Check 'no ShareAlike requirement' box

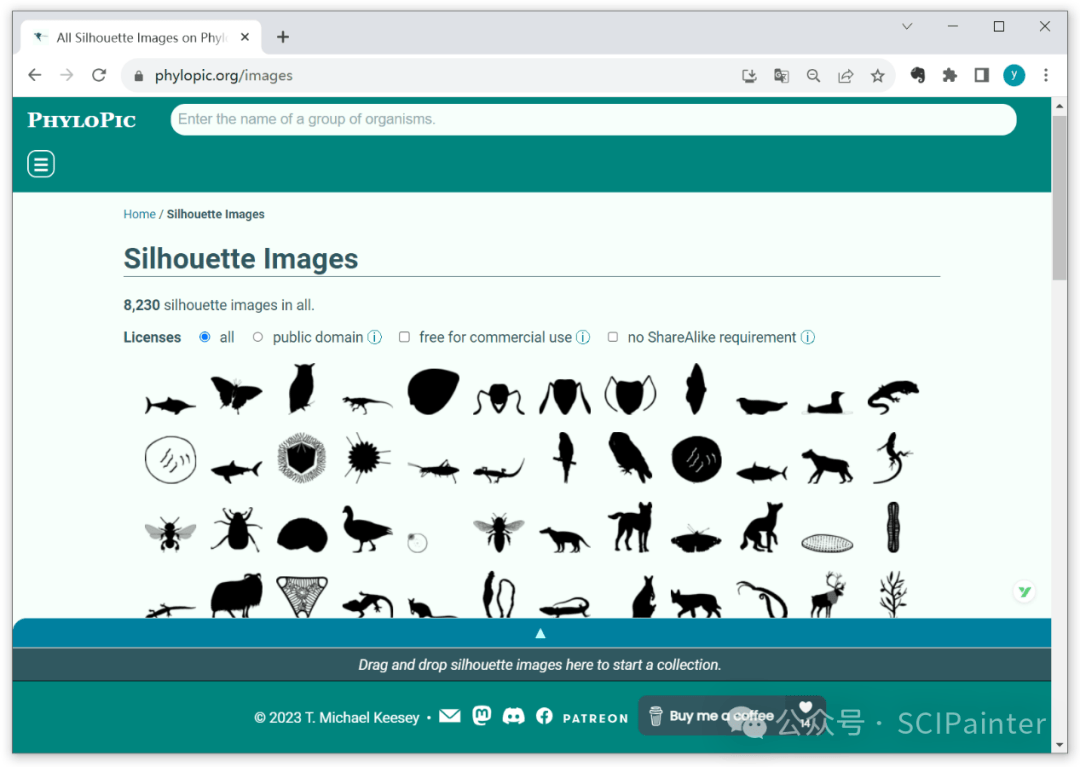pos(613,338)
